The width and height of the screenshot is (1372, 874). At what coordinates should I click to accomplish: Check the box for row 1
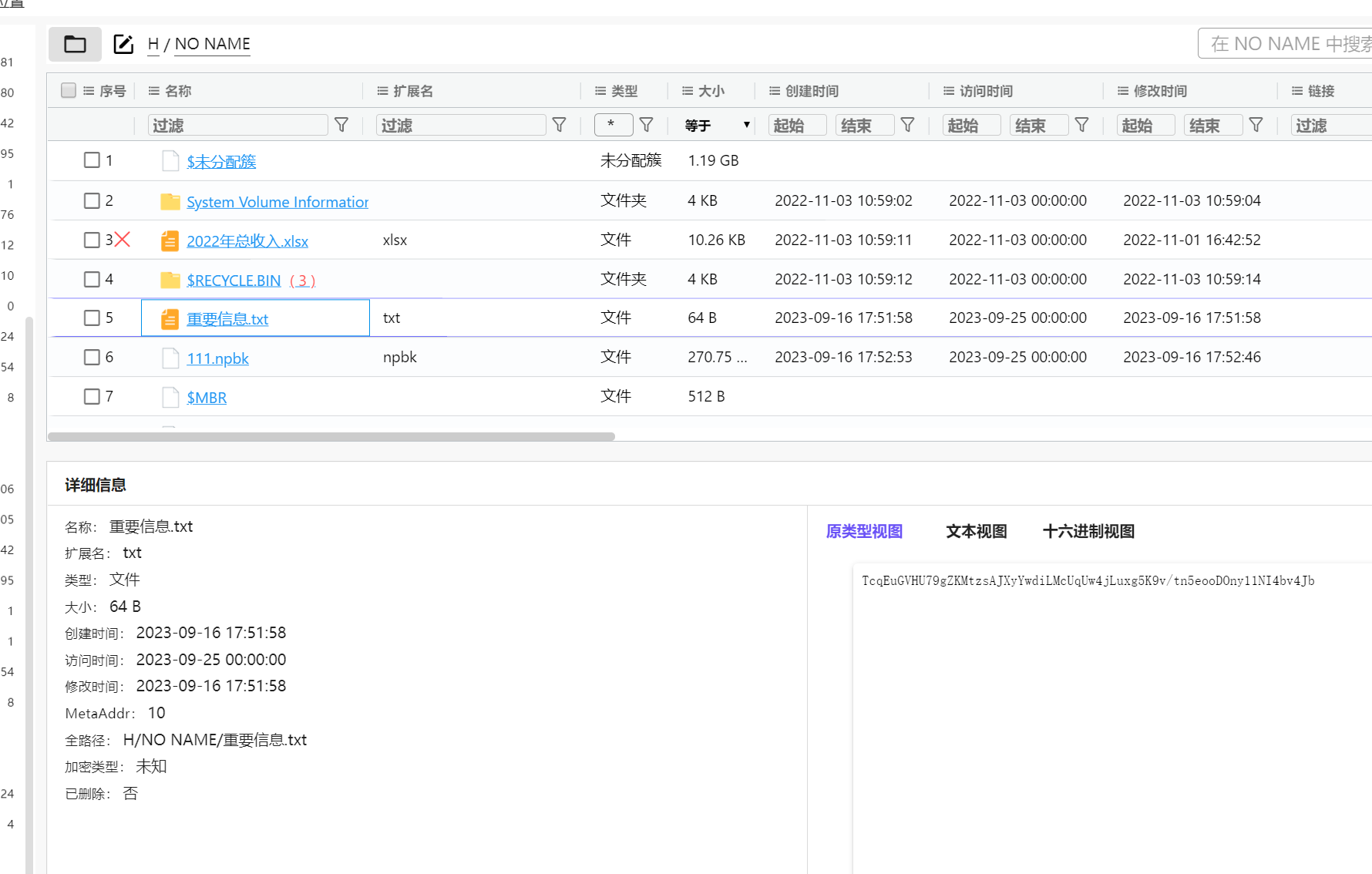coord(92,160)
